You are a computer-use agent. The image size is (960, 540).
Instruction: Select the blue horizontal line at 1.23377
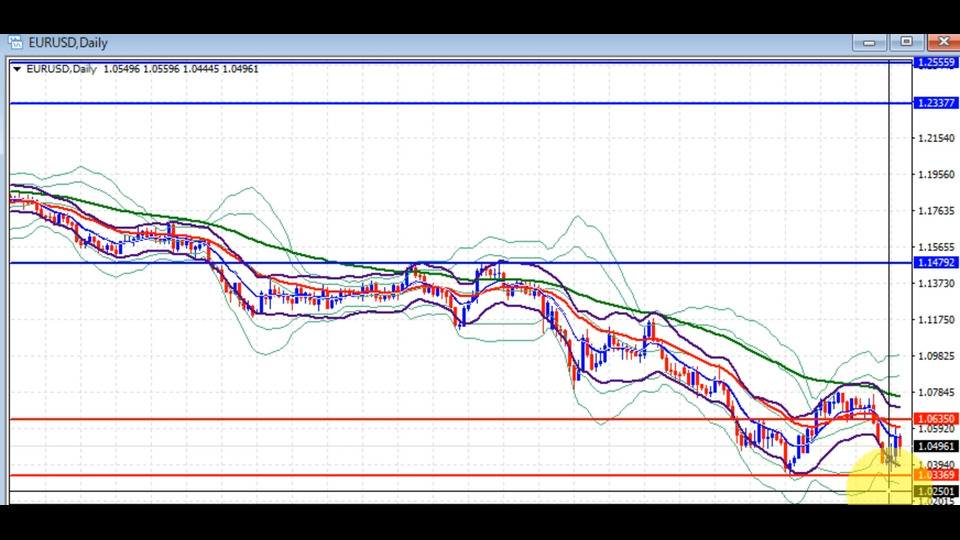tap(460, 103)
